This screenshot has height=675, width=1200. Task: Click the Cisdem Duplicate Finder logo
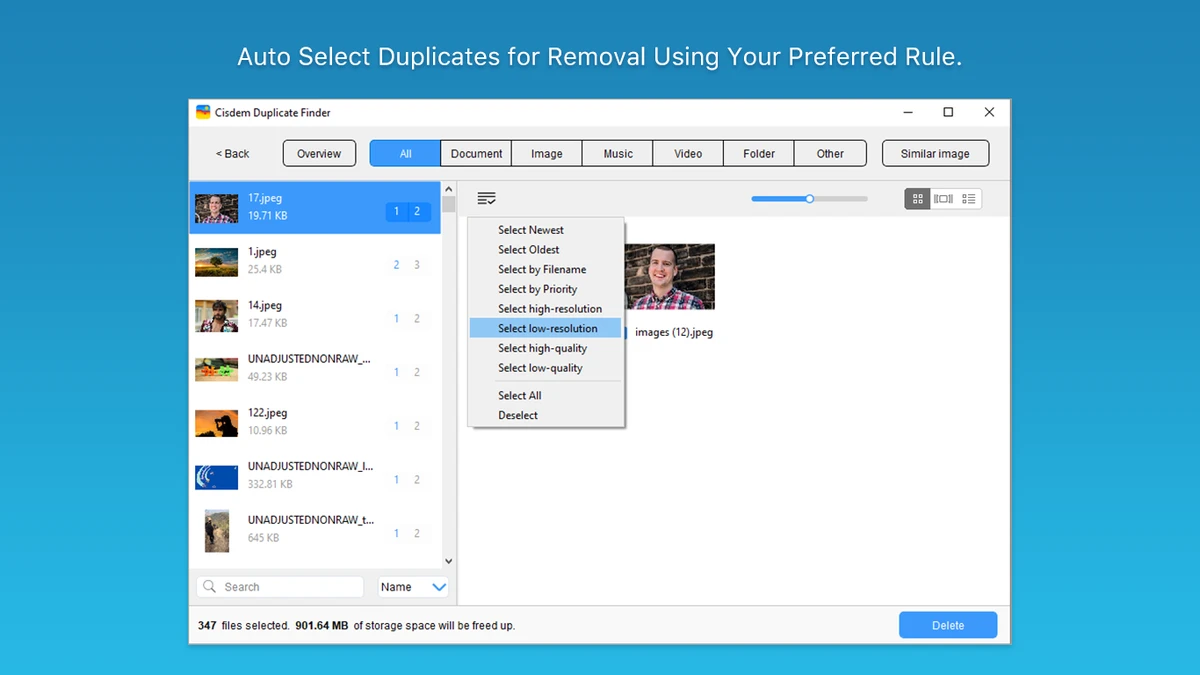tap(203, 113)
